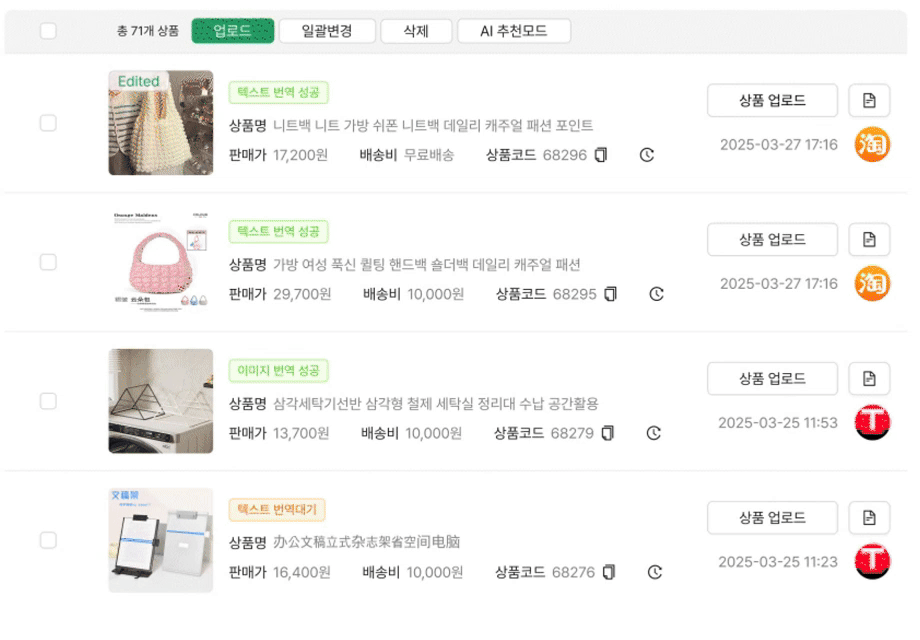
Task: Click 상품 업로드 for the pink handbag
Action: point(772,240)
